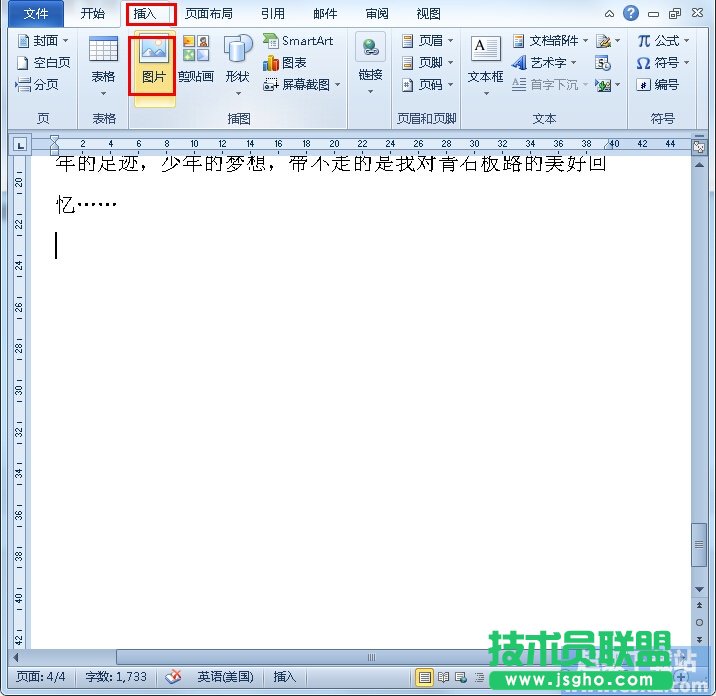Expand the 艺术字 dropdown arrow

click(x=574, y=63)
